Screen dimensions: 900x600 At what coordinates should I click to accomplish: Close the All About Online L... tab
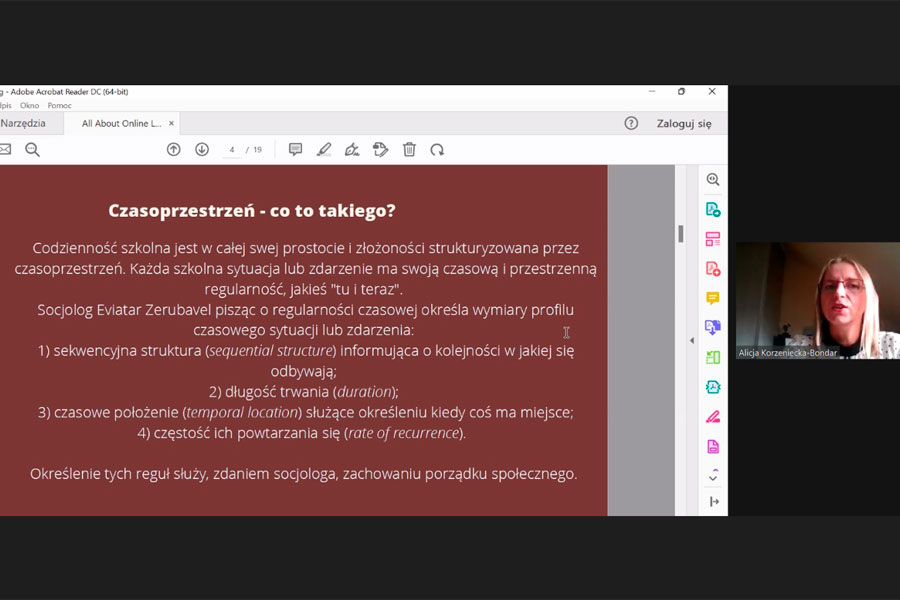[171, 123]
